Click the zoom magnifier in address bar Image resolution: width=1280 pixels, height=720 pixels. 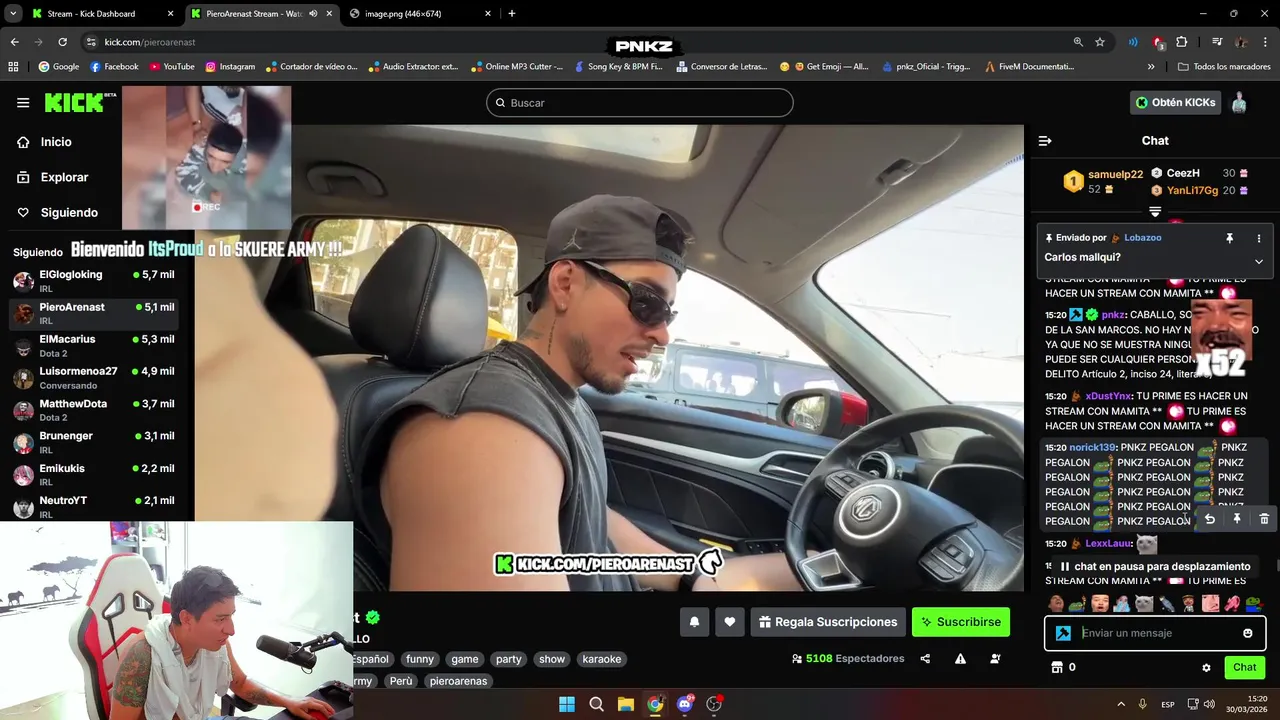(1078, 42)
